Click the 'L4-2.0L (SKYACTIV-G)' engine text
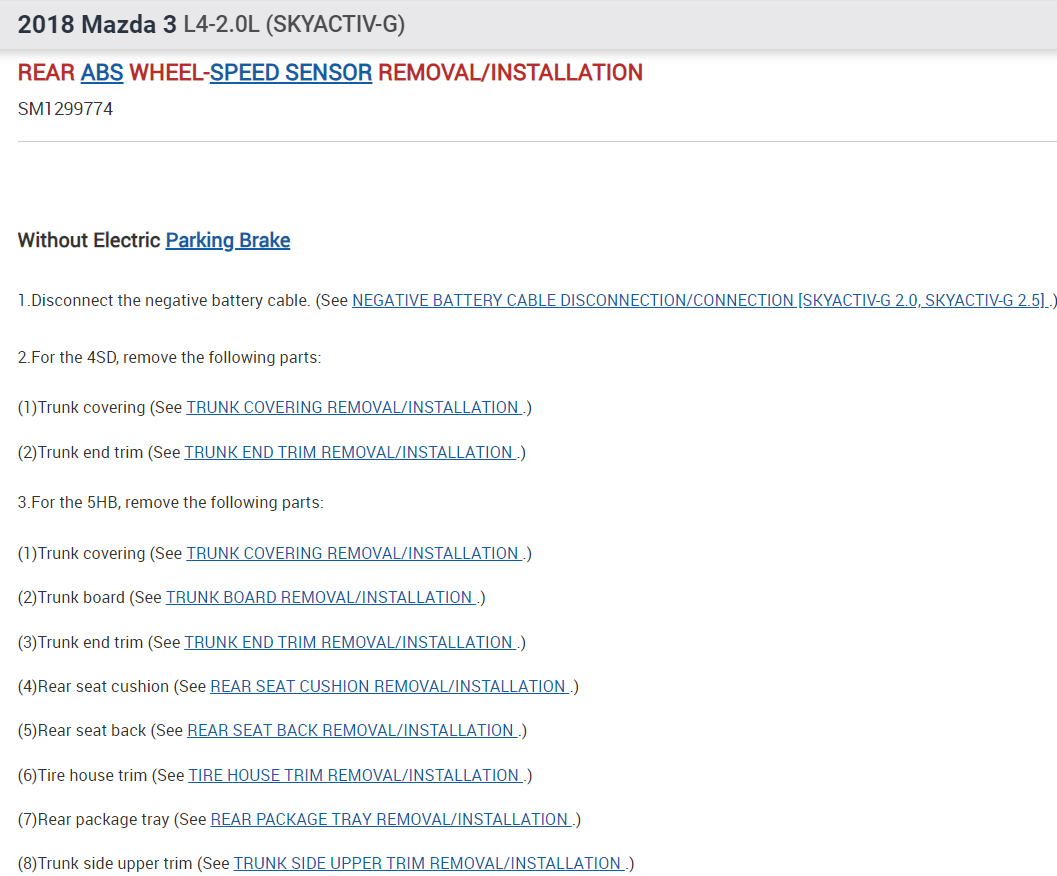The height and width of the screenshot is (876, 1057). pos(295,24)
